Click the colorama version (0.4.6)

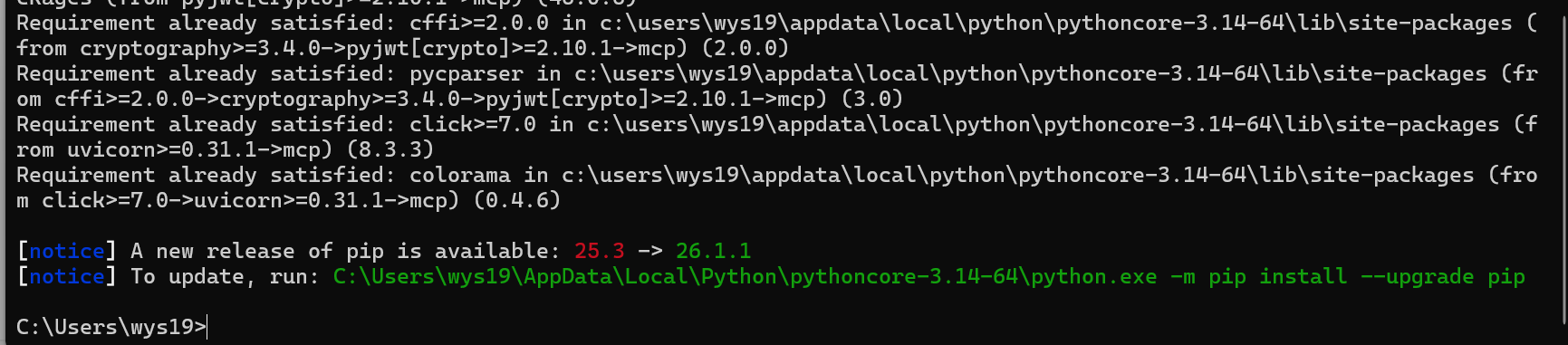[x=517, y=200]
